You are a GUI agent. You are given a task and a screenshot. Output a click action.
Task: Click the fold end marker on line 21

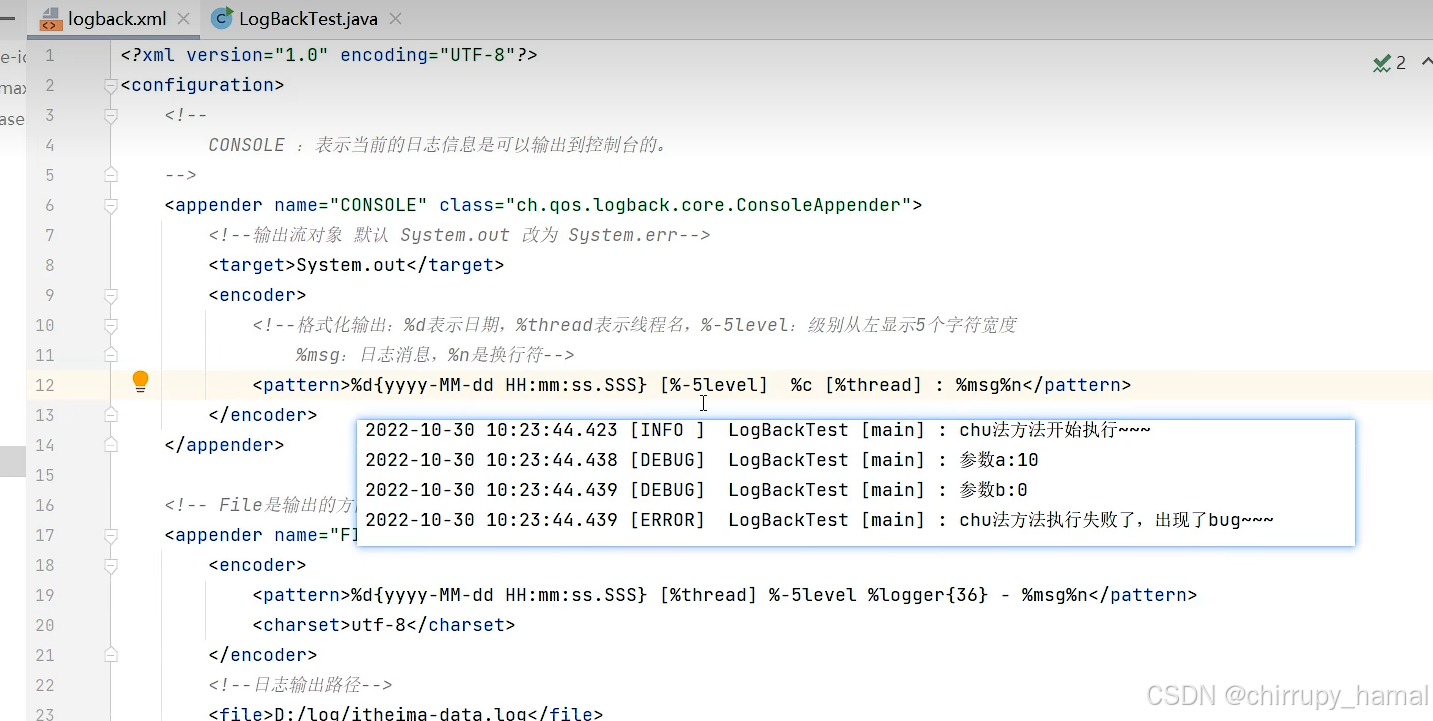pyautogui.click(x=111, y=655)
